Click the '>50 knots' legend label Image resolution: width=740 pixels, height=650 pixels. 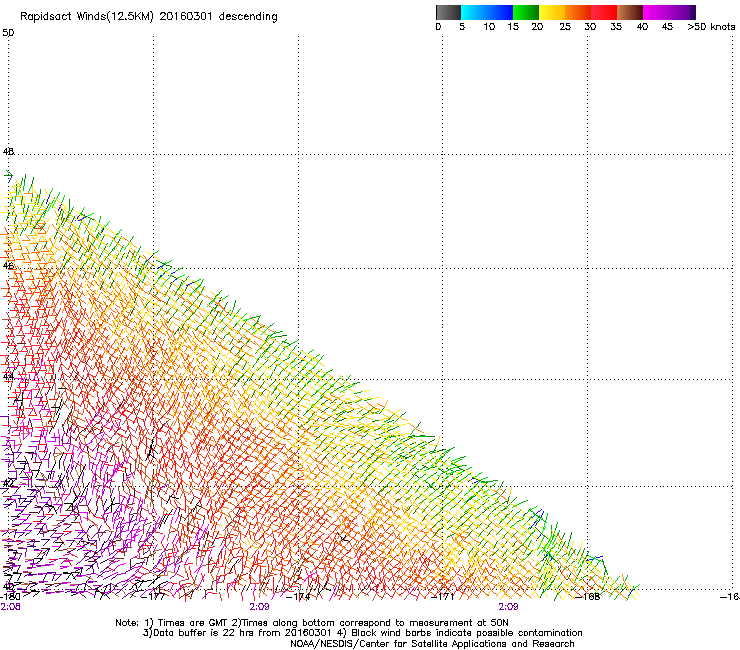pyautogui.click(x=711, y=27)
